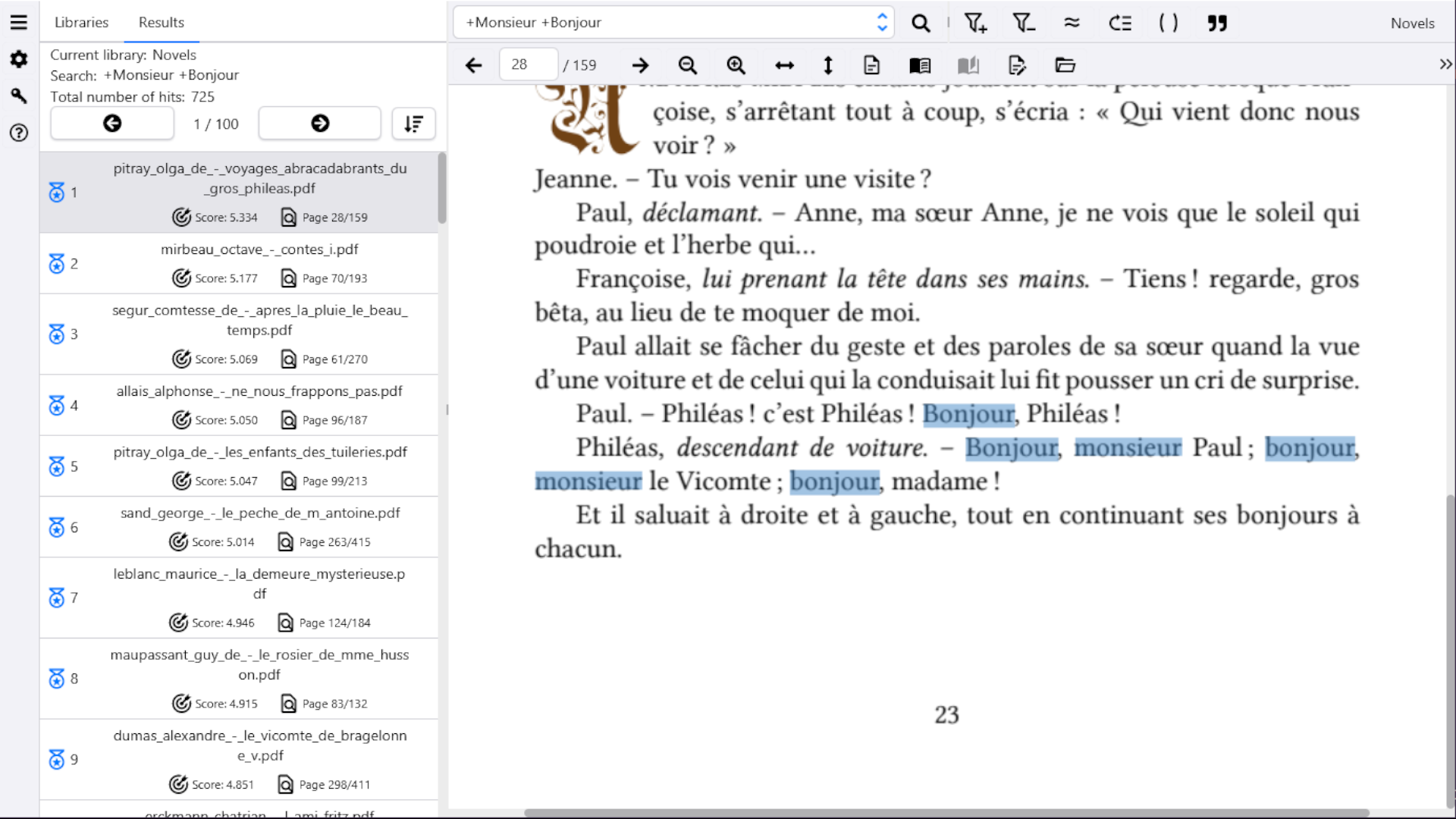Click results list vertical scrollbar
Screen dimensions: 1456x819
tap(442, 188)
